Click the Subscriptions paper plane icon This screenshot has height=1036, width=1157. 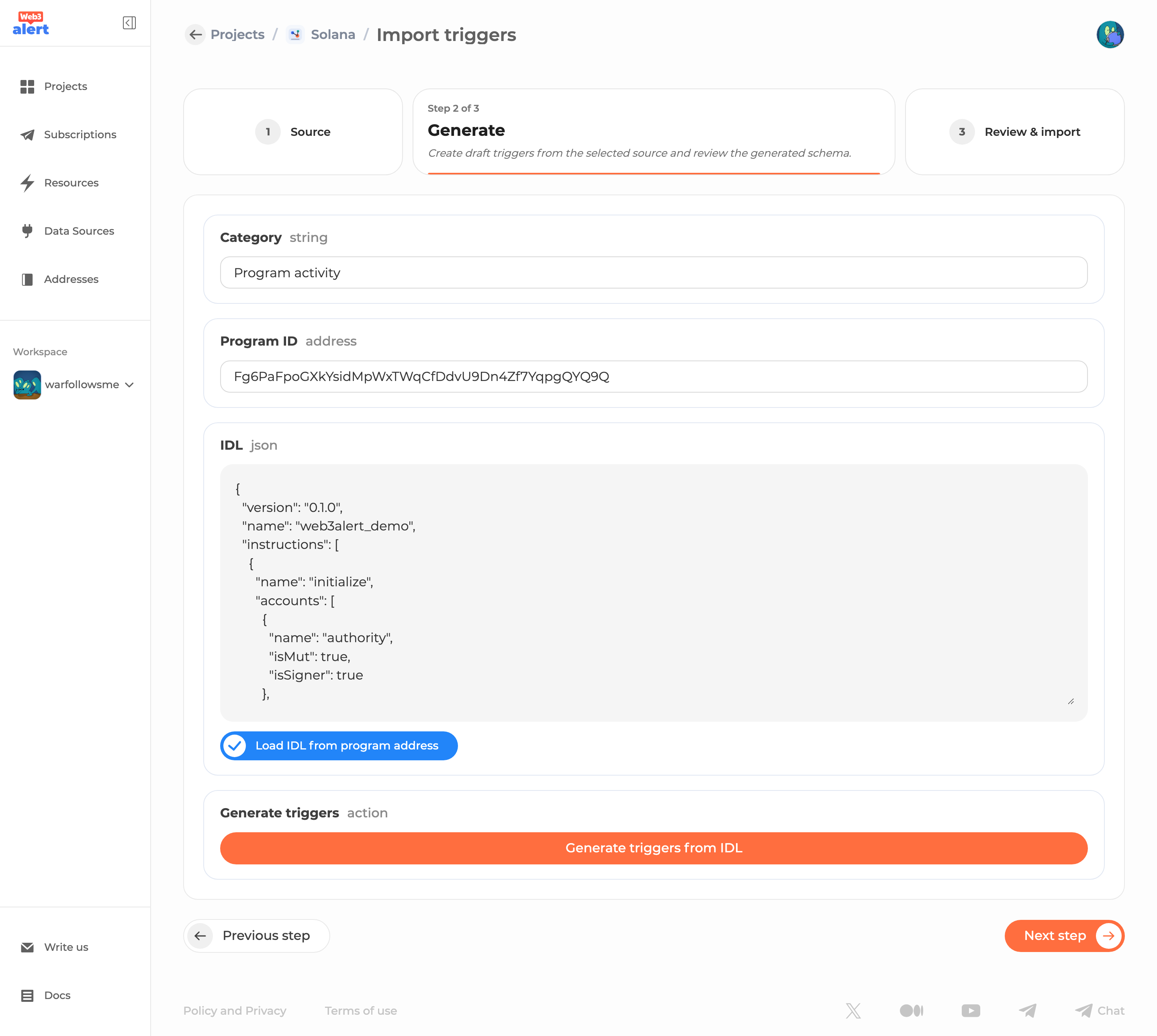[x=27, y=135]
